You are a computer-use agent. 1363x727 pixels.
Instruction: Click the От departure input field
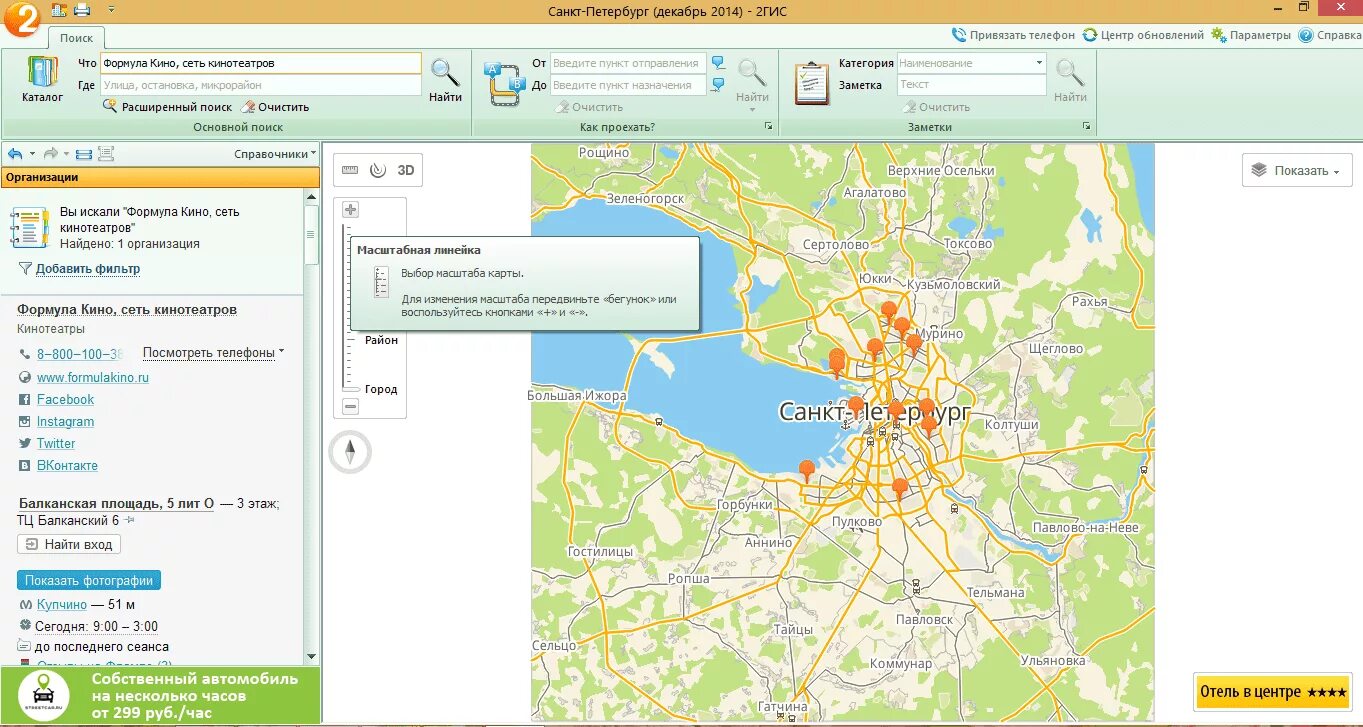(628, 63)
